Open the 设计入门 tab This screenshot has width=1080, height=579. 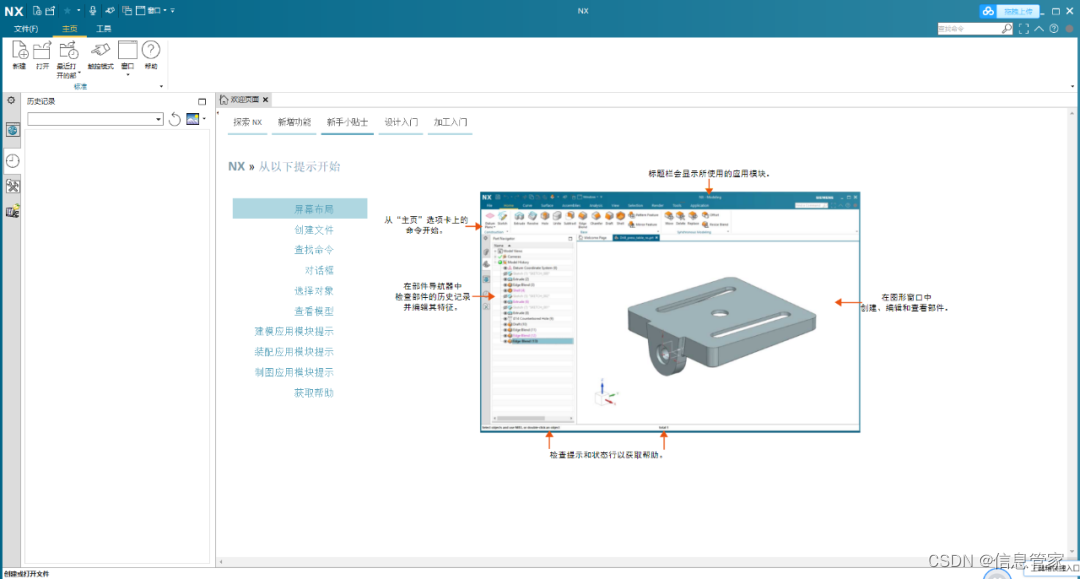point(401,122)
